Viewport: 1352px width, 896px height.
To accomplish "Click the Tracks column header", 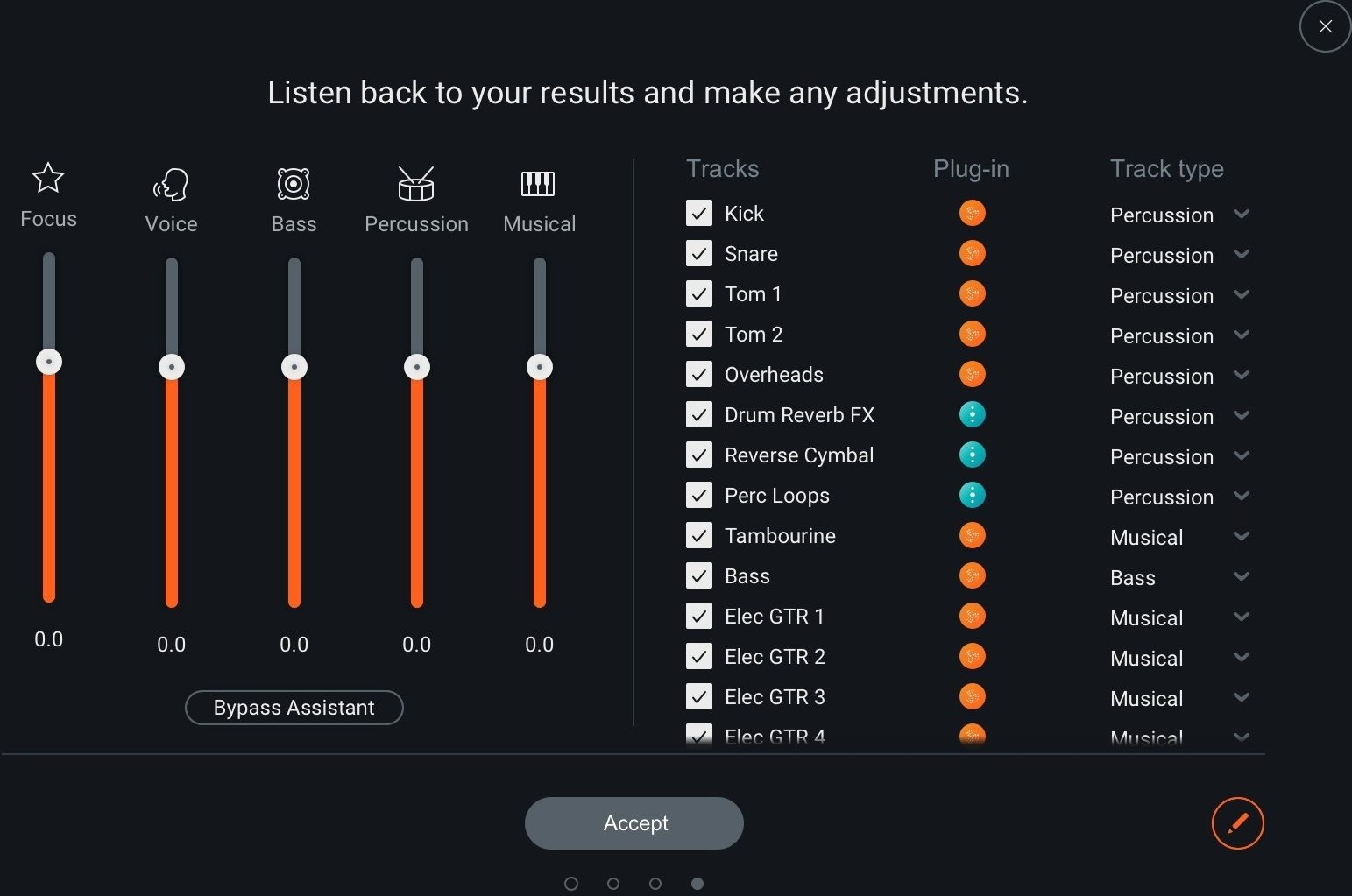I will (x=722, y=168).
